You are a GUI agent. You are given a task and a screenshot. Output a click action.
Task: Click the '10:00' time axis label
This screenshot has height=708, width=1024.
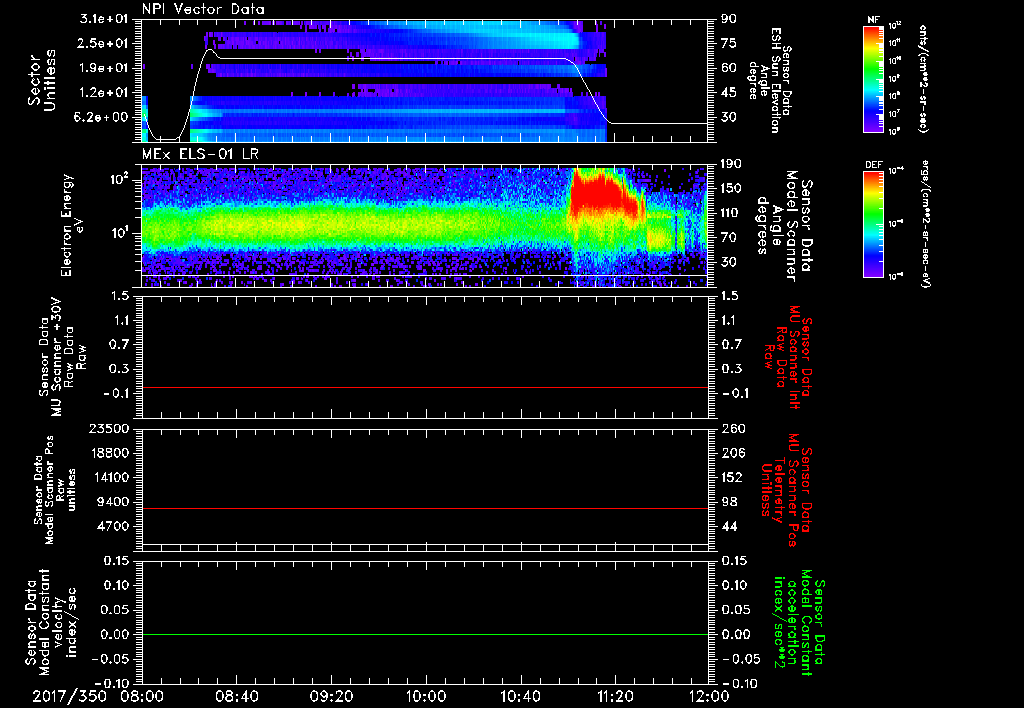click(x=426, y=696)
